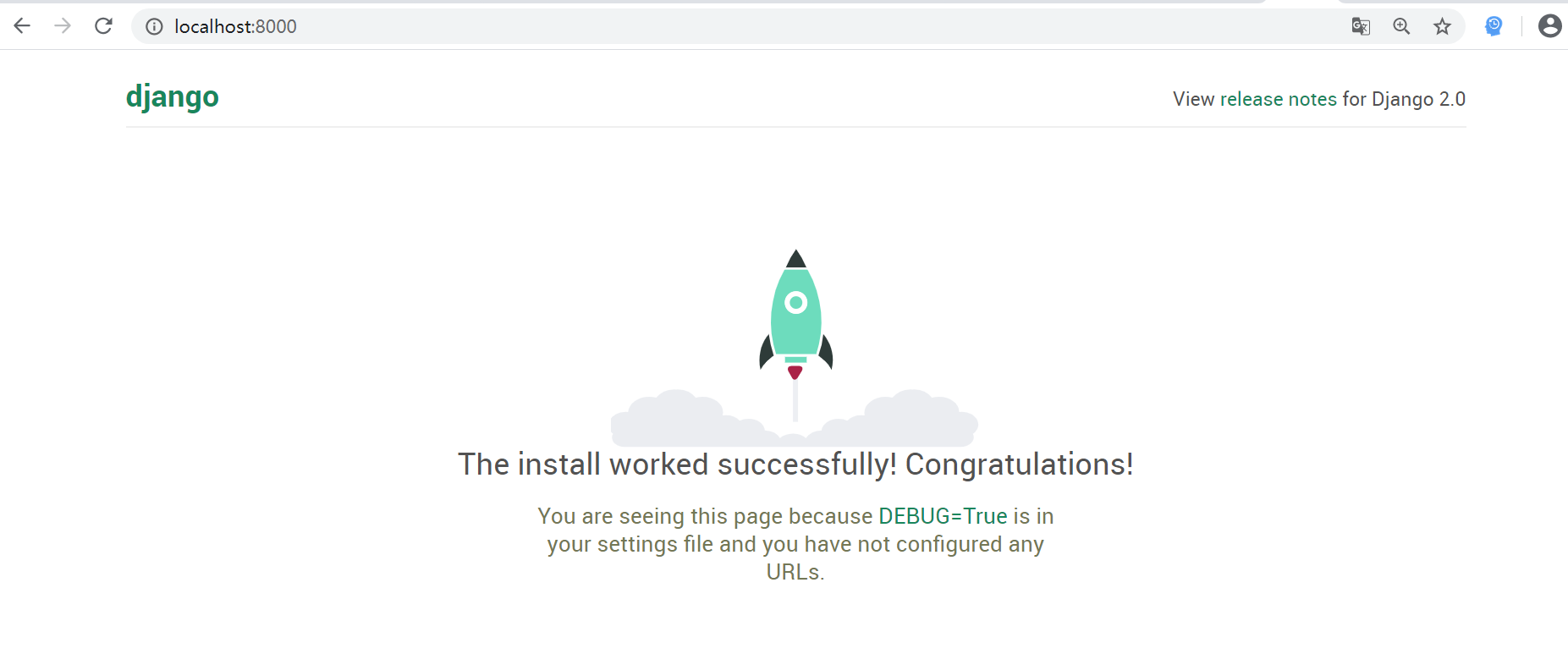Screen dimensions: 1568x665
Task: Open the user profile avatar
Action: (1549, 26)
